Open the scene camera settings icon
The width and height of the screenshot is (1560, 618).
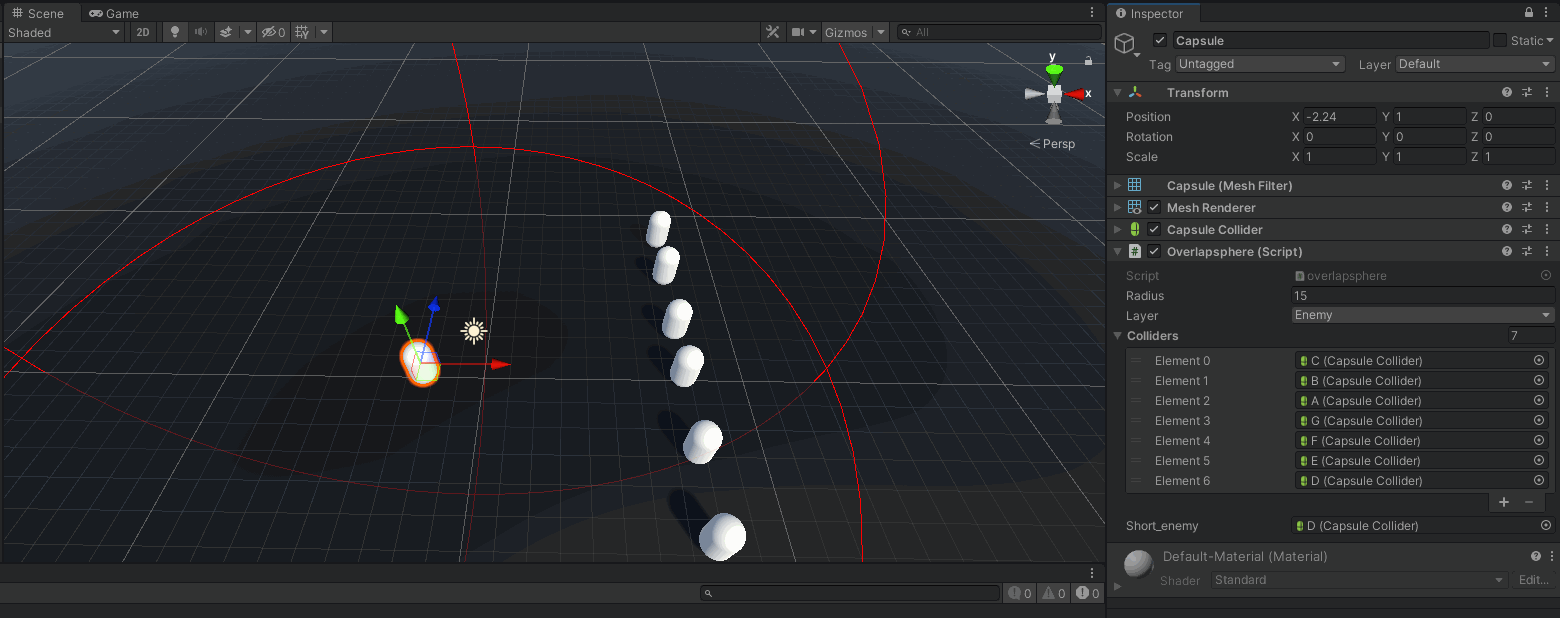798,32
